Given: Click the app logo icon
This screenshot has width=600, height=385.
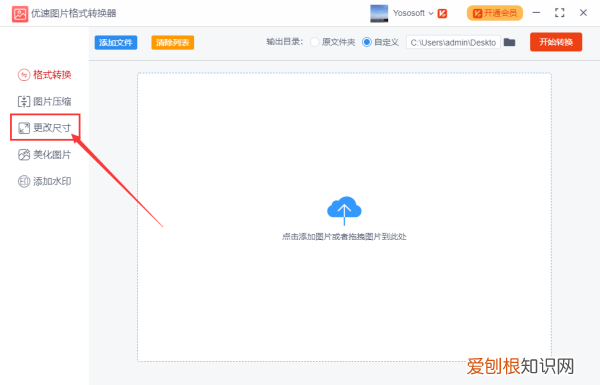Looking at the screenshot, I should point(20,14).
